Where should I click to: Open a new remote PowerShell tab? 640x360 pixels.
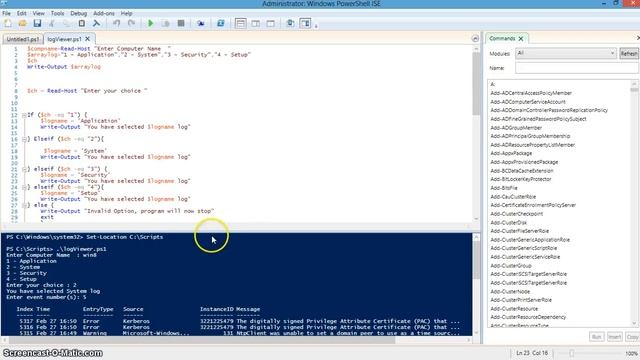point(200,23)
